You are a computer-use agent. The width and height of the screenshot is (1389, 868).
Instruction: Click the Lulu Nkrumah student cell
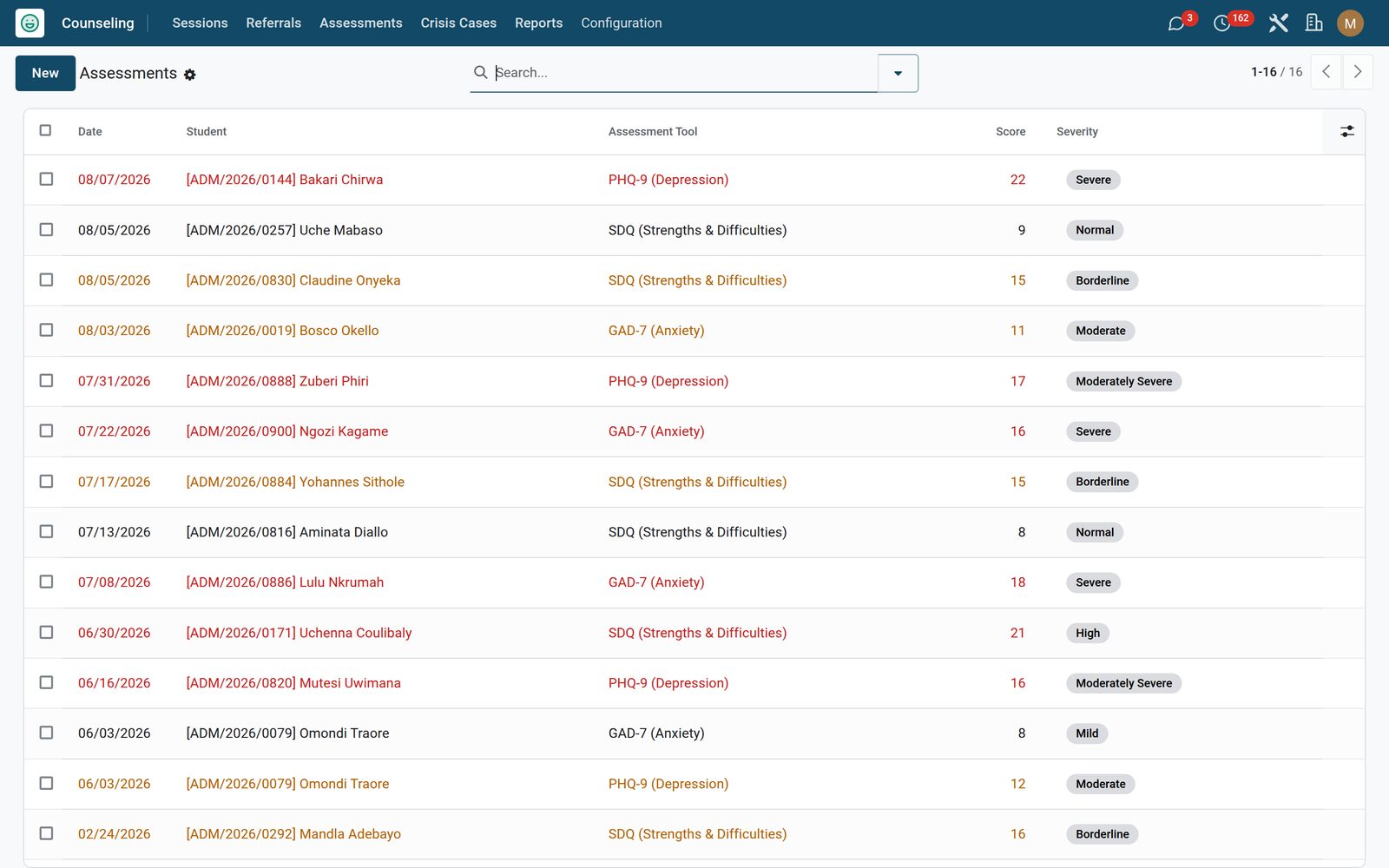pyautogui.click(x=285, y=582)
